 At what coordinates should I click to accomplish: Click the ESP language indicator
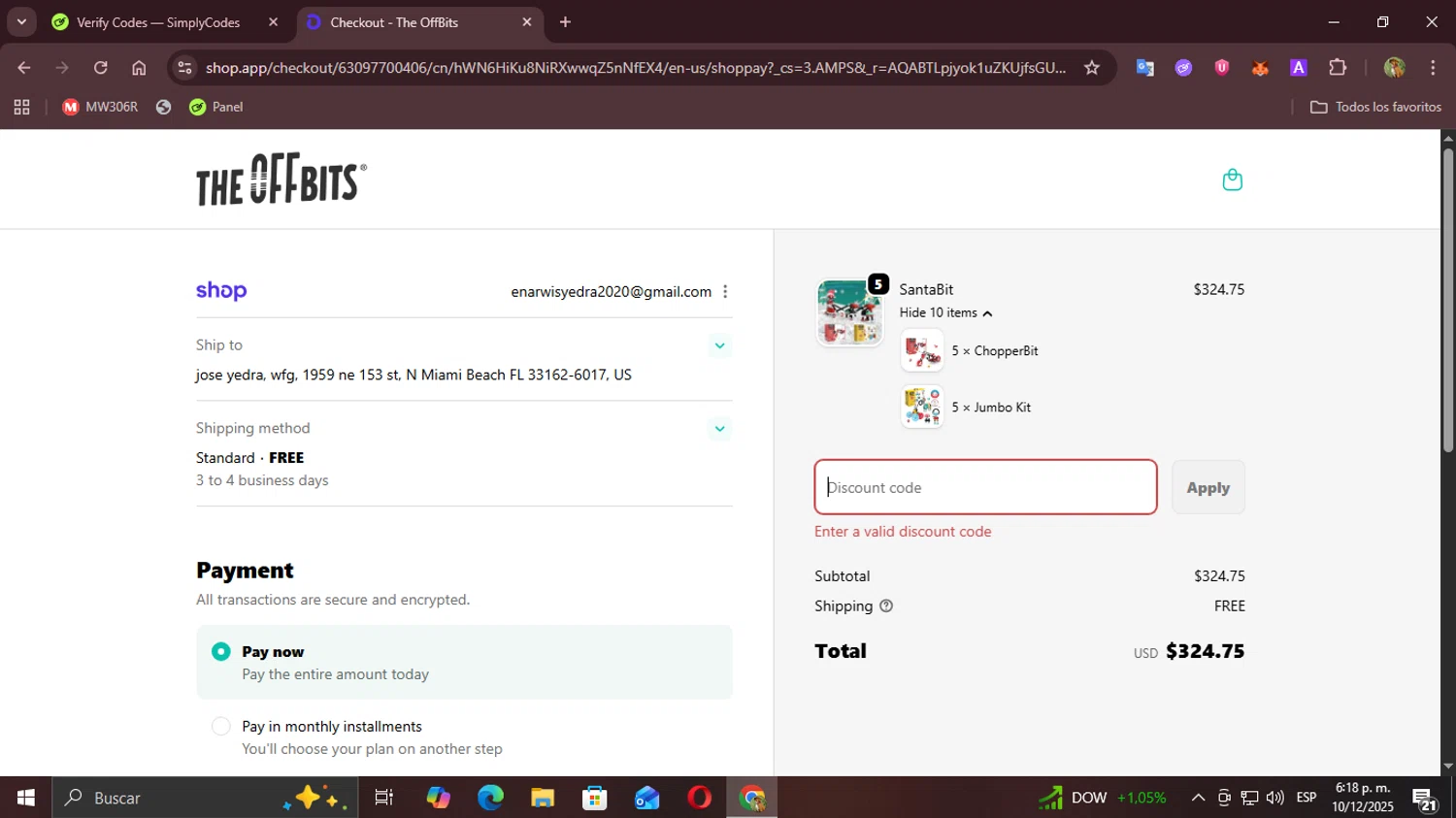[x=1307, y=798]
